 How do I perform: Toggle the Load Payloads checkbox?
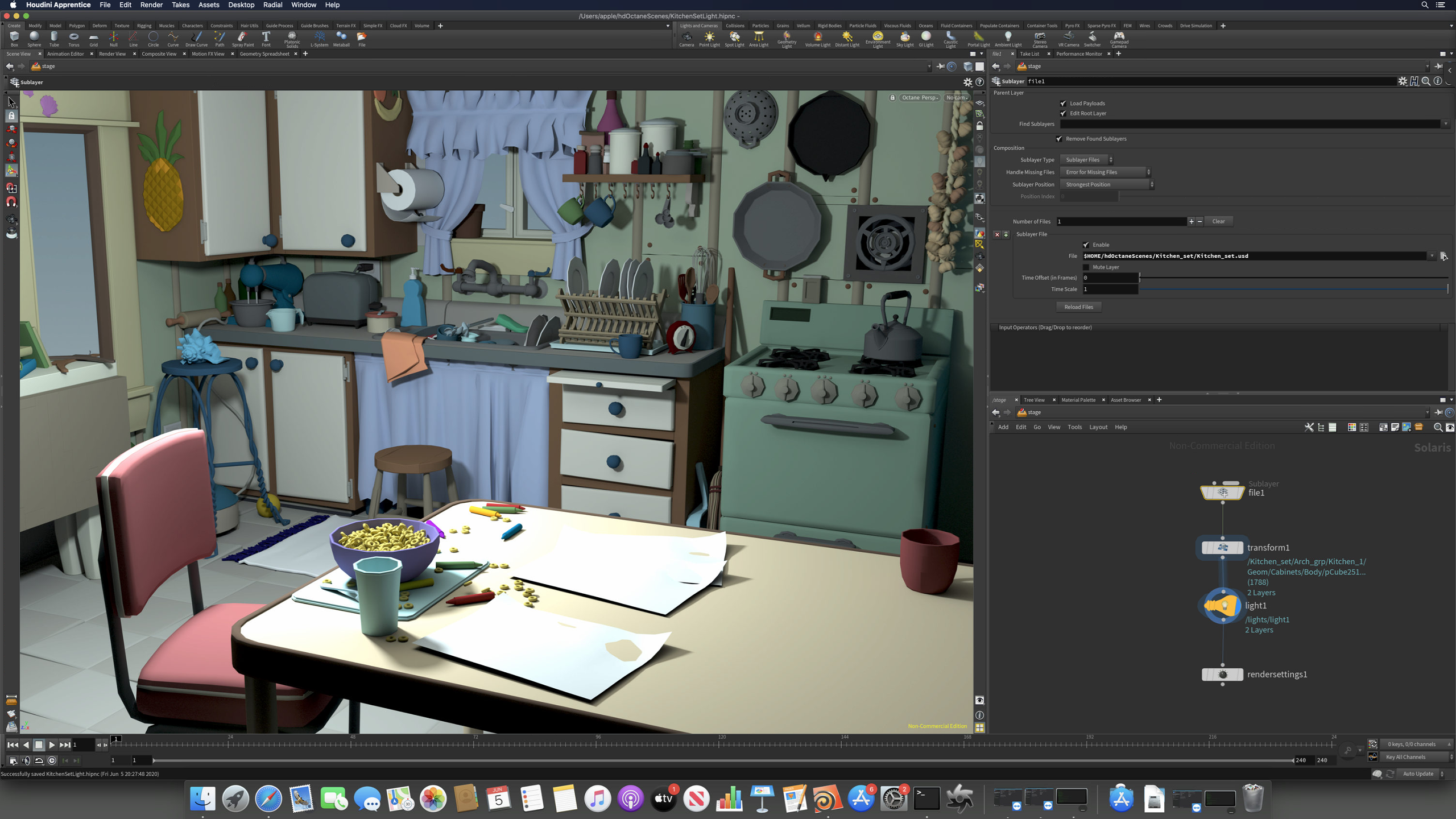click(x=1063, y=104)
